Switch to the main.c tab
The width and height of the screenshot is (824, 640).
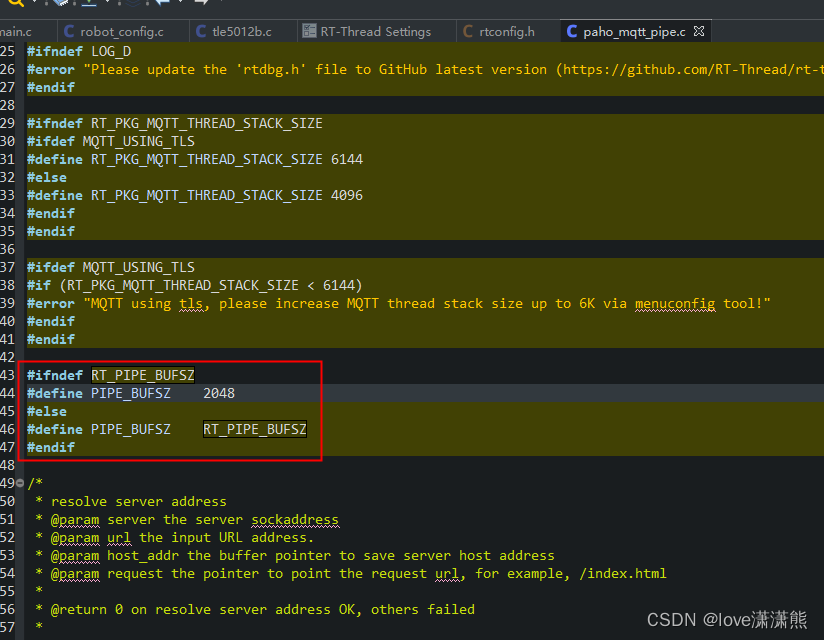[x=15, y=30]
